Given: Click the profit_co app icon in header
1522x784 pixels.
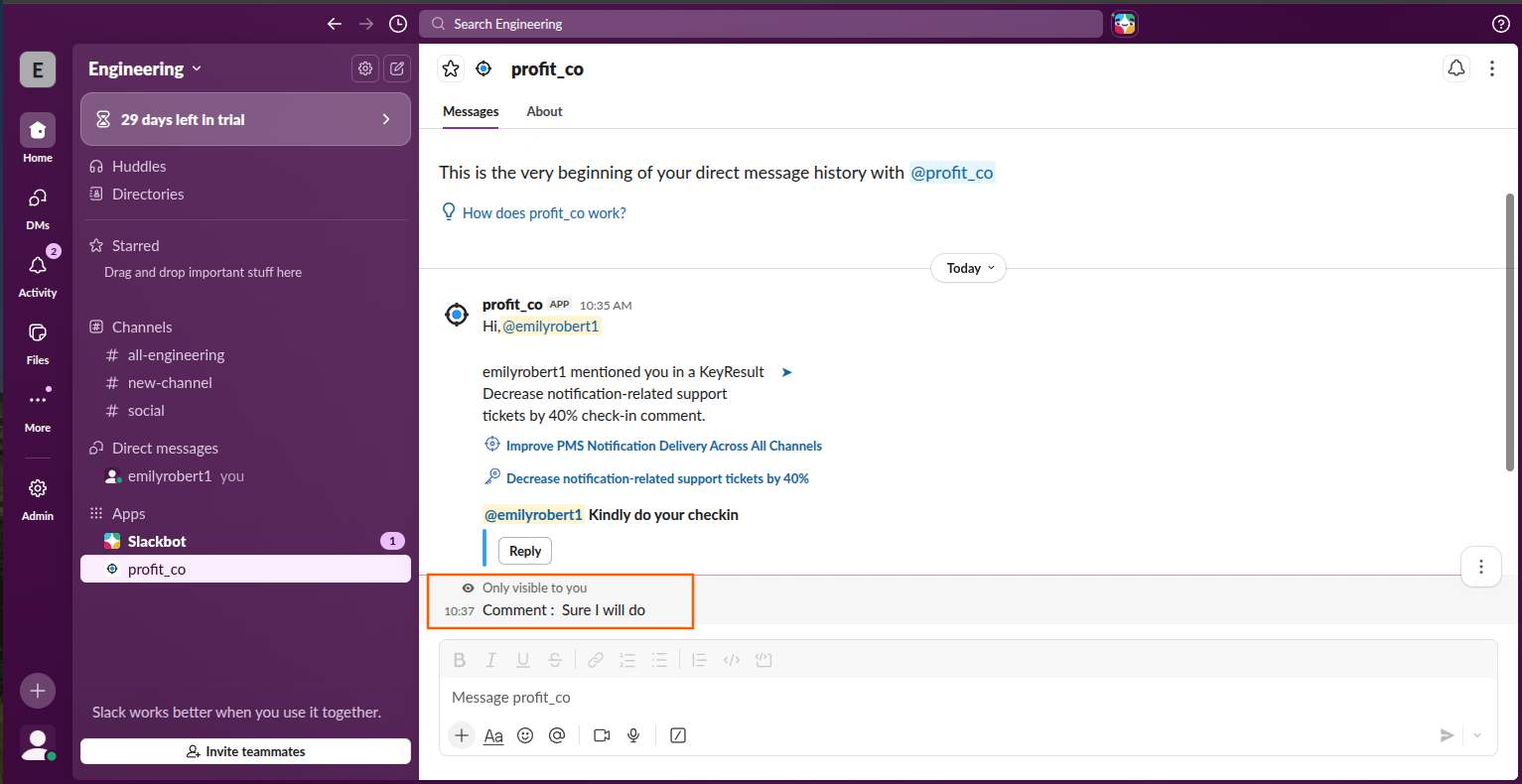Looking at the screenshot, I should (x=484, y=68).
